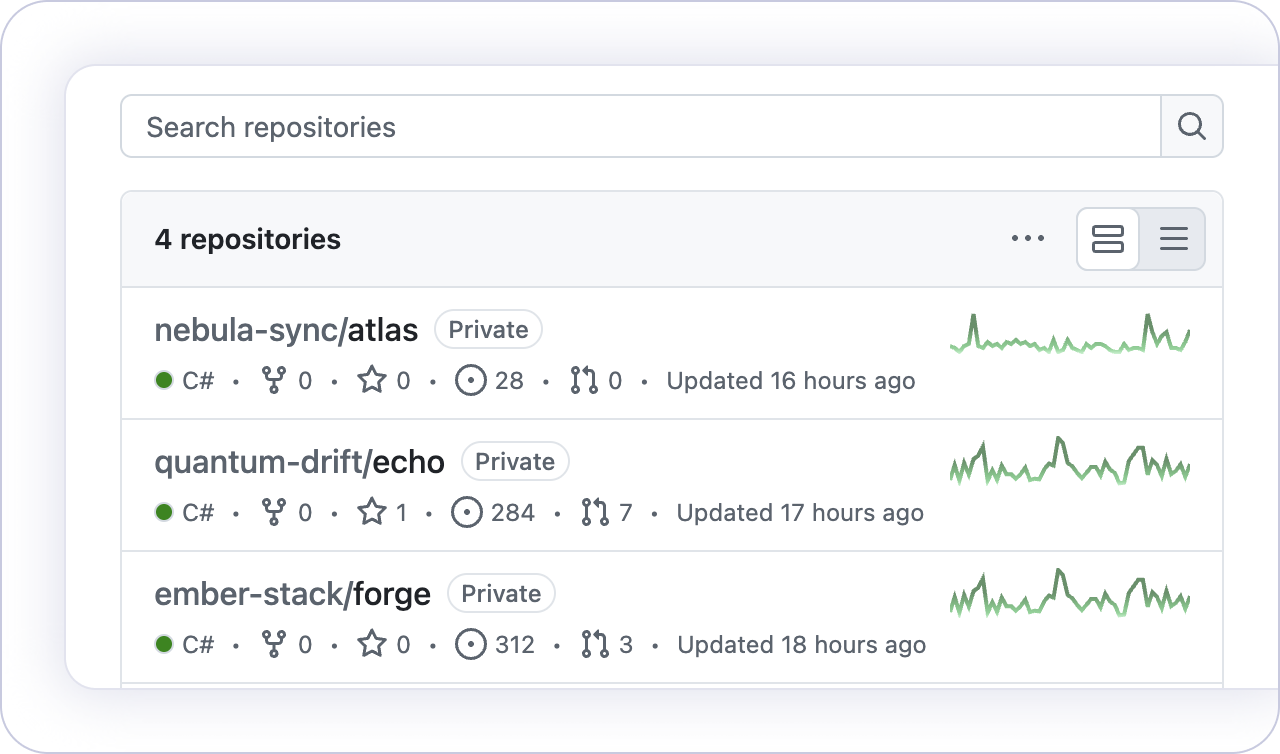The width and height of the screenshot is (1280, 754).
Task: Click the green C# language dot for echo
Action: point(164,512)
